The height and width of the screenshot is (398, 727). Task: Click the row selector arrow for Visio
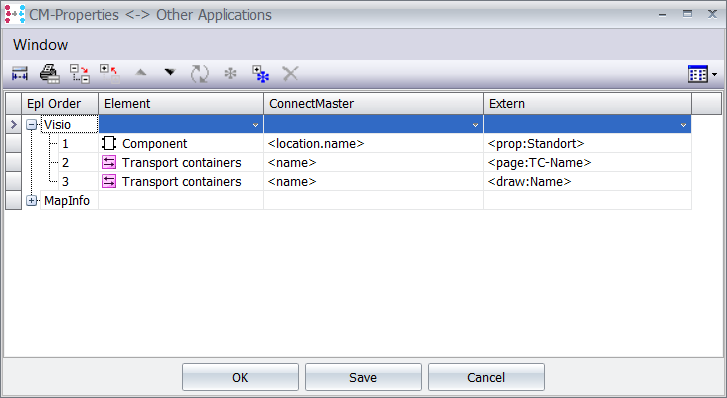pyautogui.click(x=13, y=124)
